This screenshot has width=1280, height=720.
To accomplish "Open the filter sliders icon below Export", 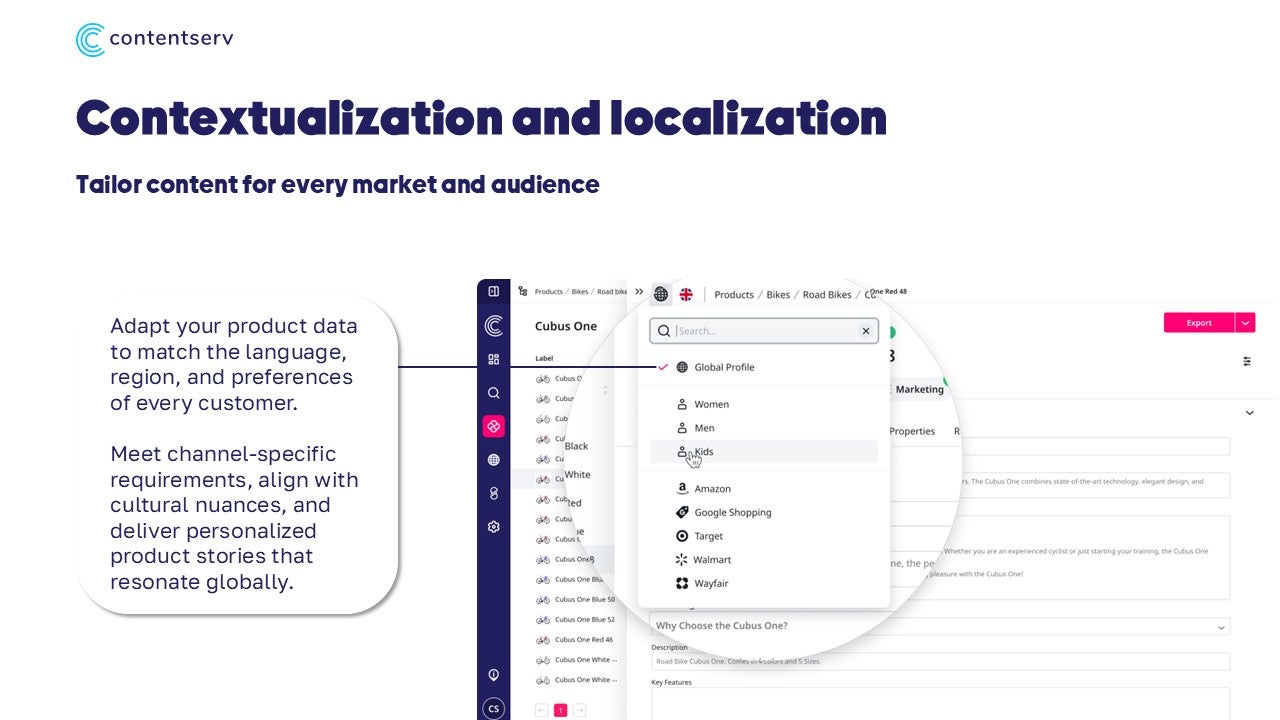I will 1247,361.
